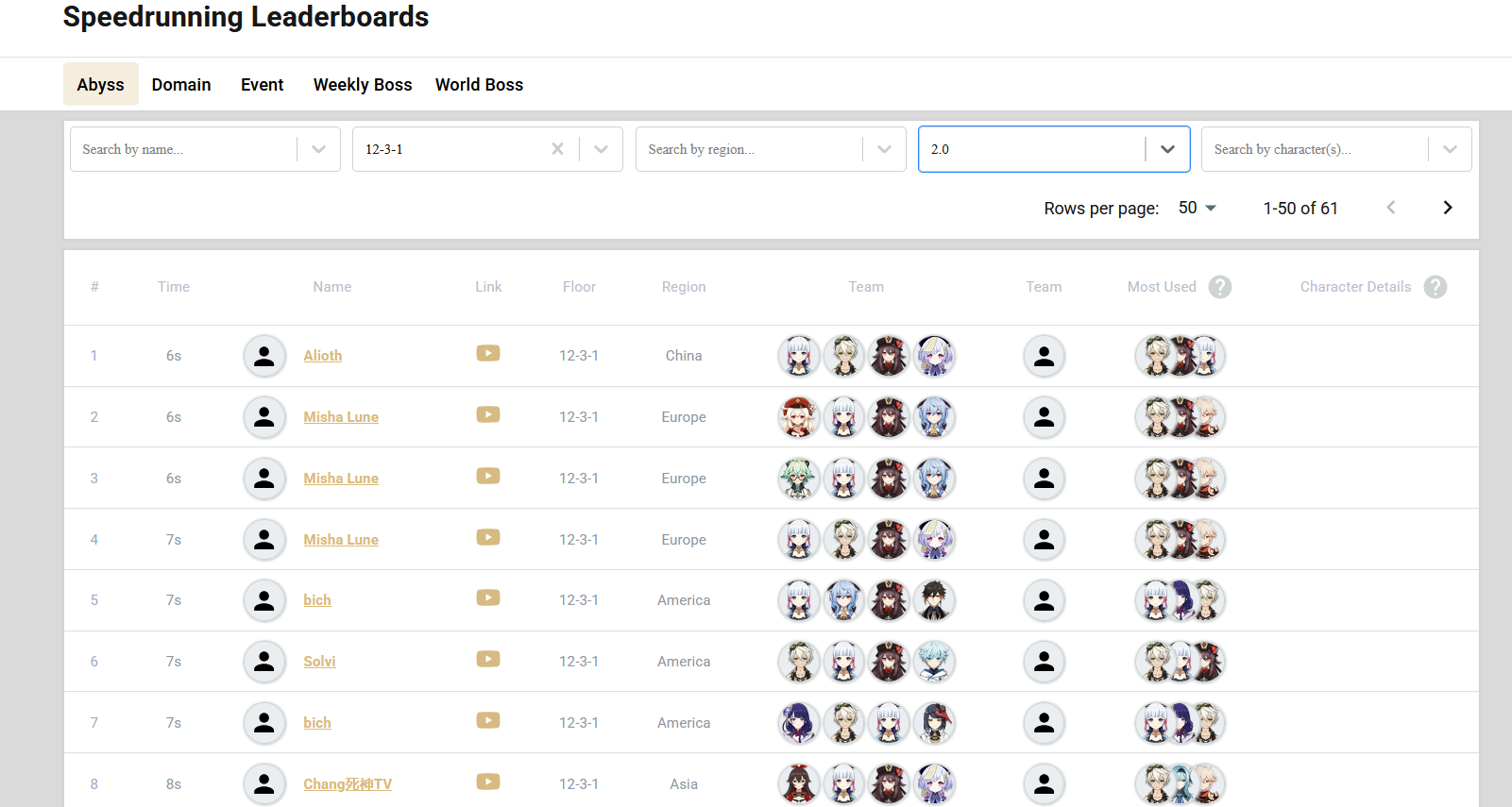
Task: Open the YouTube video link for Alioth's run
Action: pyautogui.click(x=488, y=353)
